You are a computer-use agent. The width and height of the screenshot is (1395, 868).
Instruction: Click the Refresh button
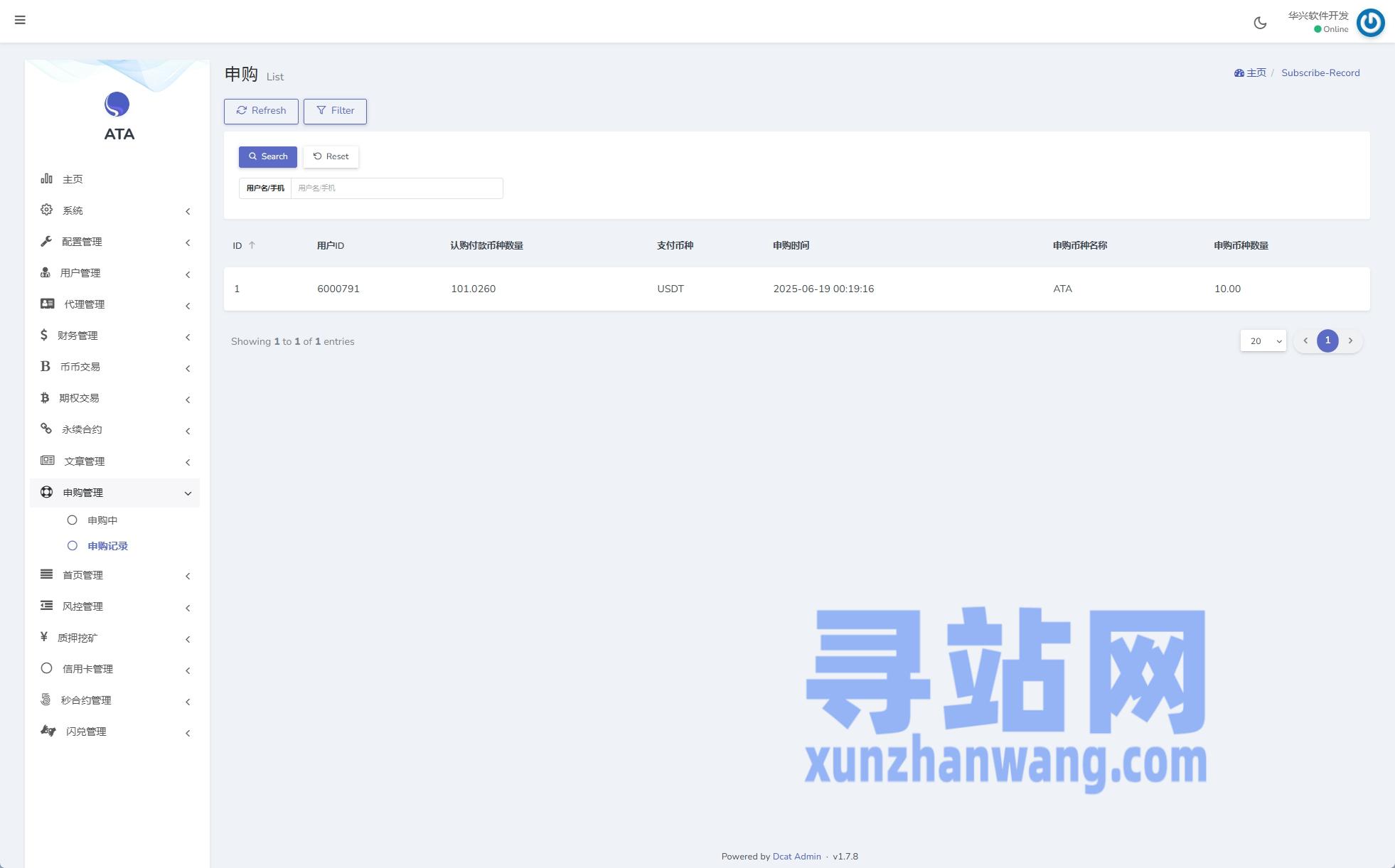point(261,111)
